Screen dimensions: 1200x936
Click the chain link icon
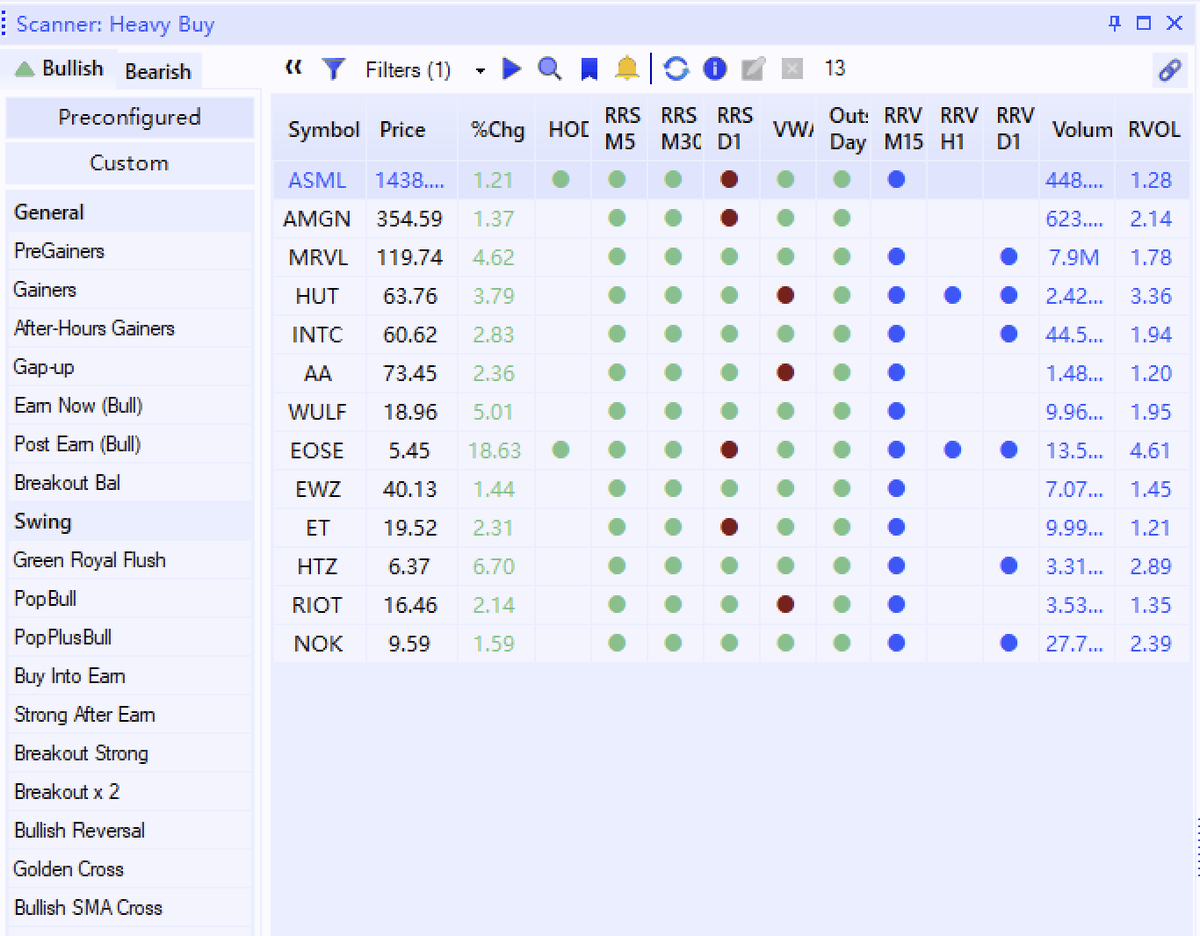[1170, 70]
